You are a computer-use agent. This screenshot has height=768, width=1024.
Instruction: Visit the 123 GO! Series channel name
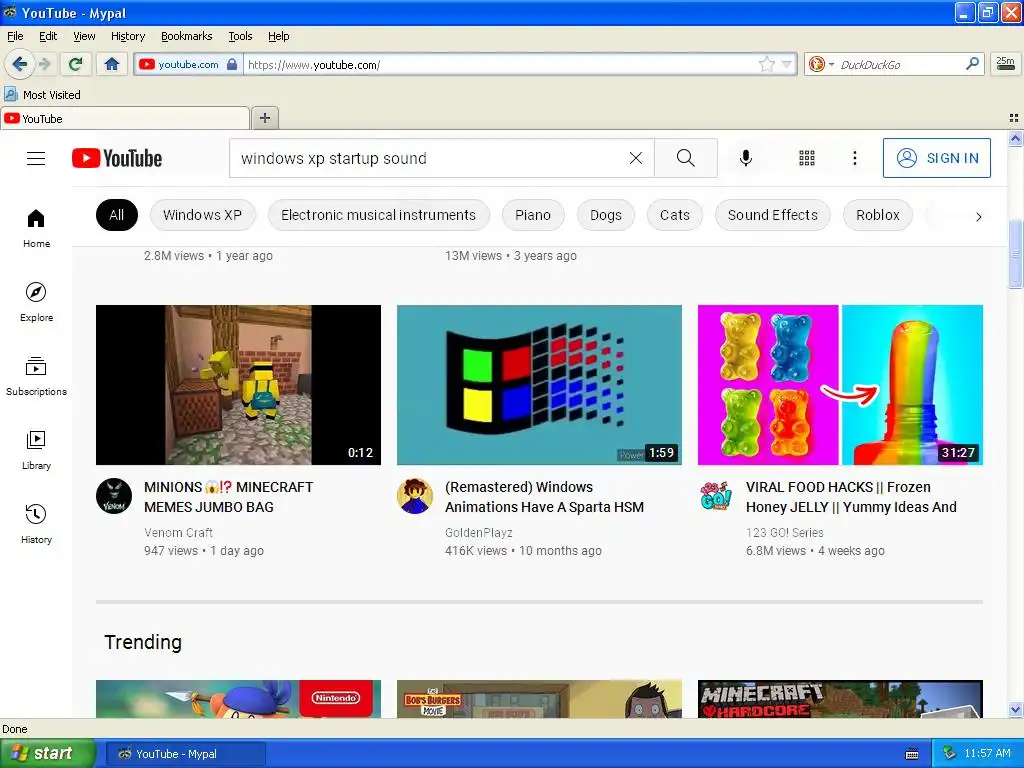tap(784, 532)
